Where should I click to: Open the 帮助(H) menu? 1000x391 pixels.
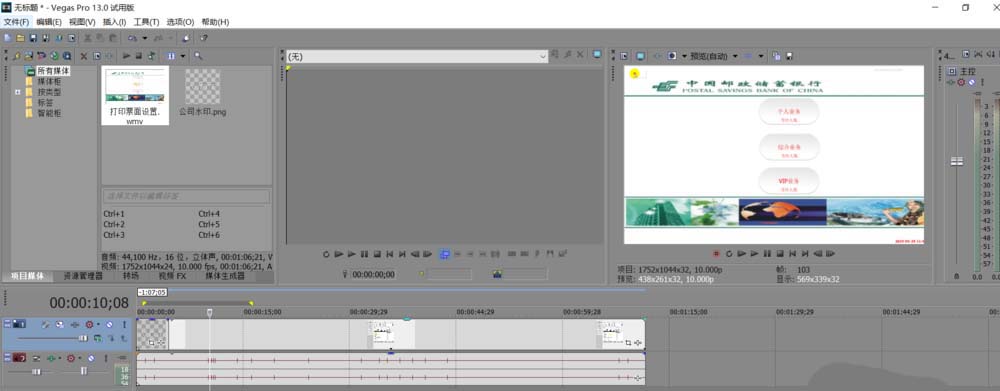(215, 22)
